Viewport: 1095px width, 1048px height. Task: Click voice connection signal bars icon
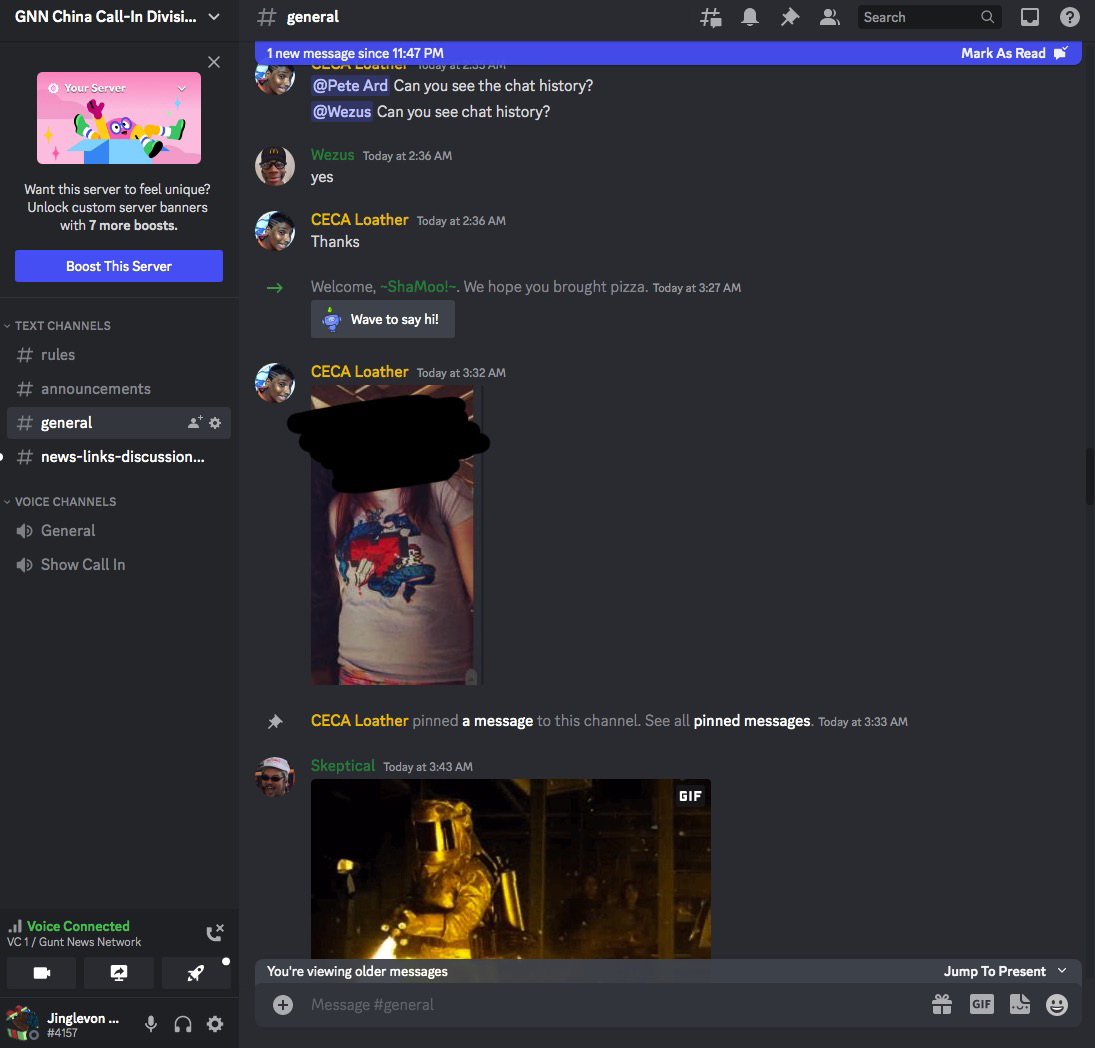[15, 927]
